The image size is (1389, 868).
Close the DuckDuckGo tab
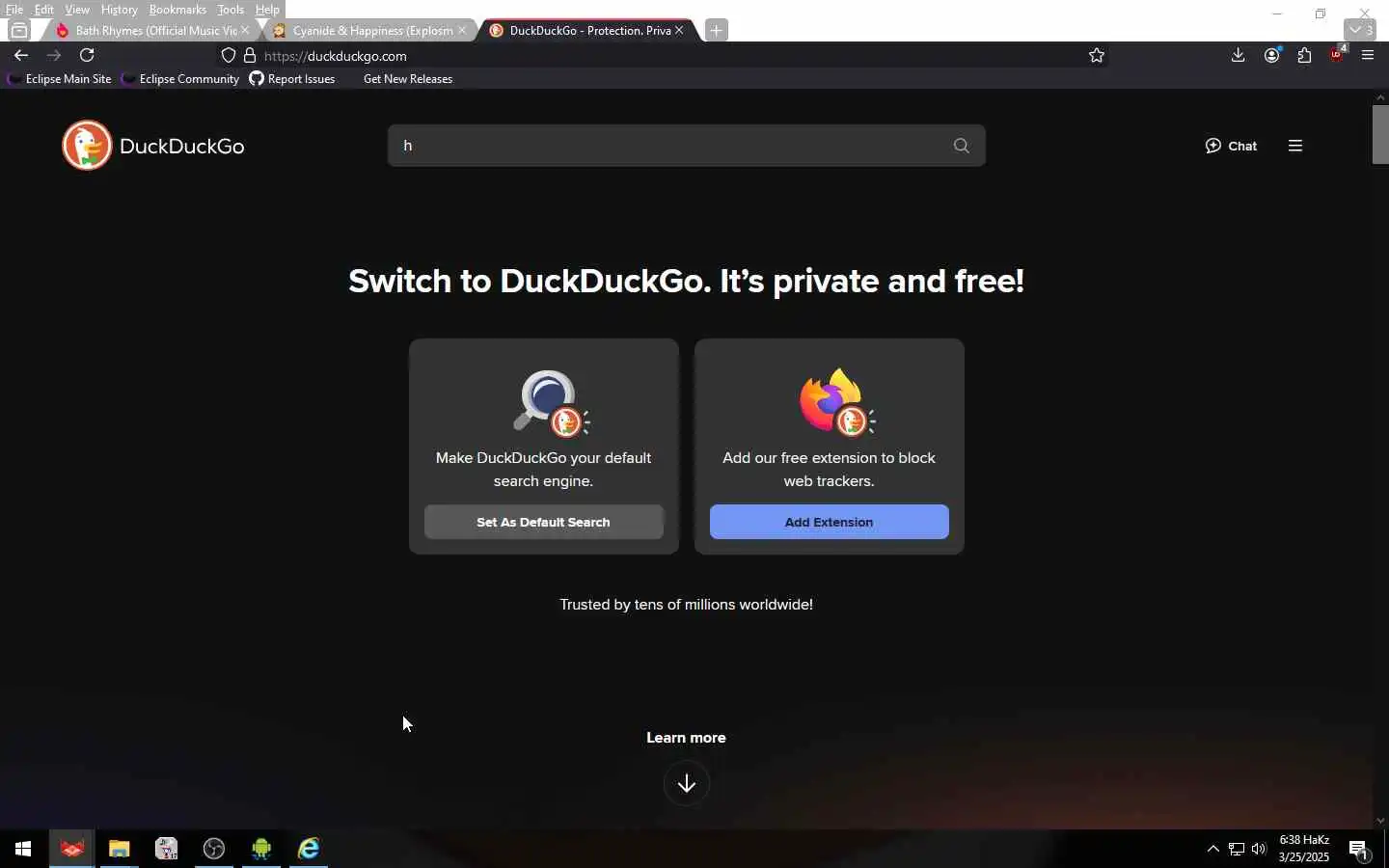tap(679, 30)
